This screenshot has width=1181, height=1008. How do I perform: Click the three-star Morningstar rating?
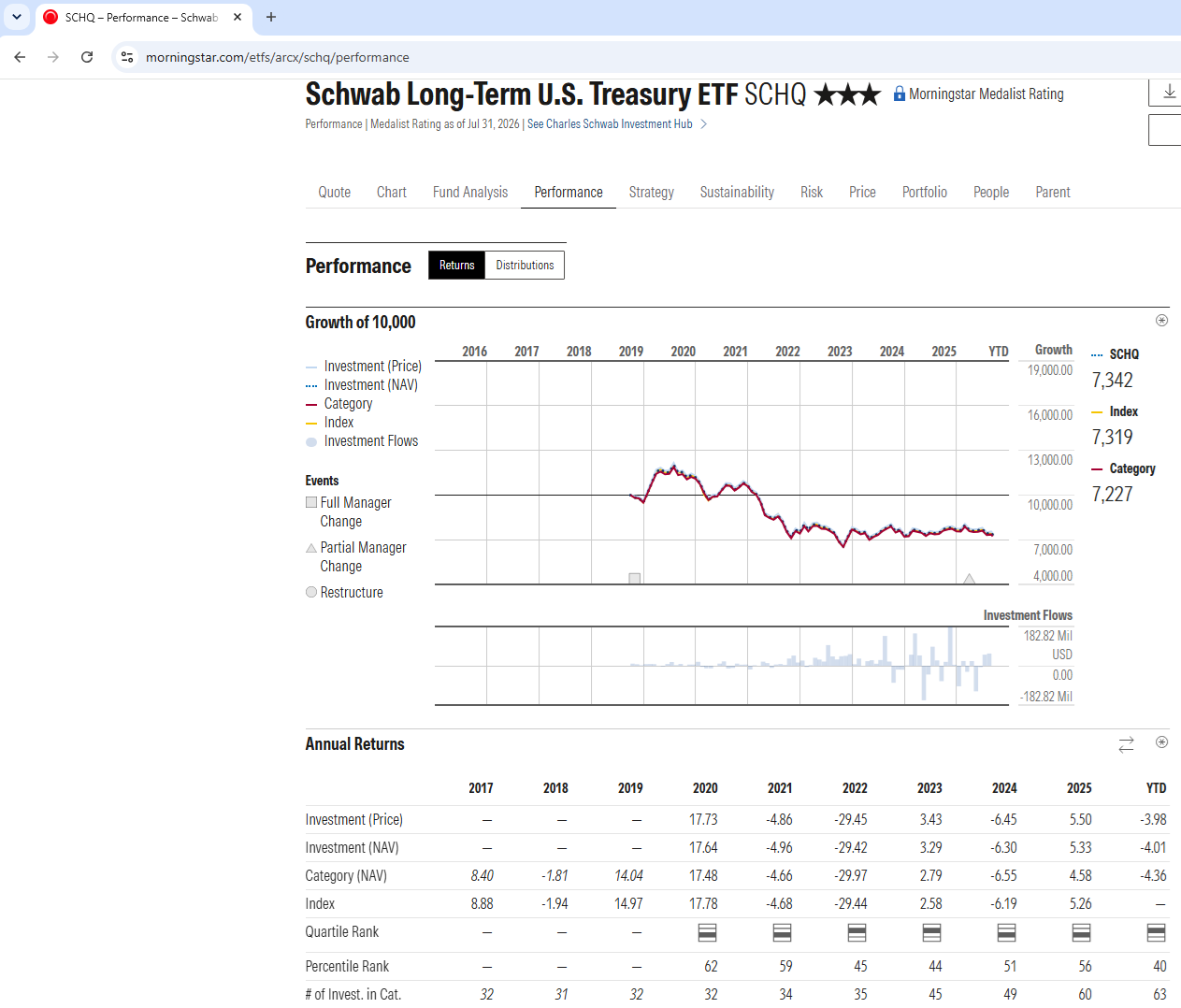[847, 94]
